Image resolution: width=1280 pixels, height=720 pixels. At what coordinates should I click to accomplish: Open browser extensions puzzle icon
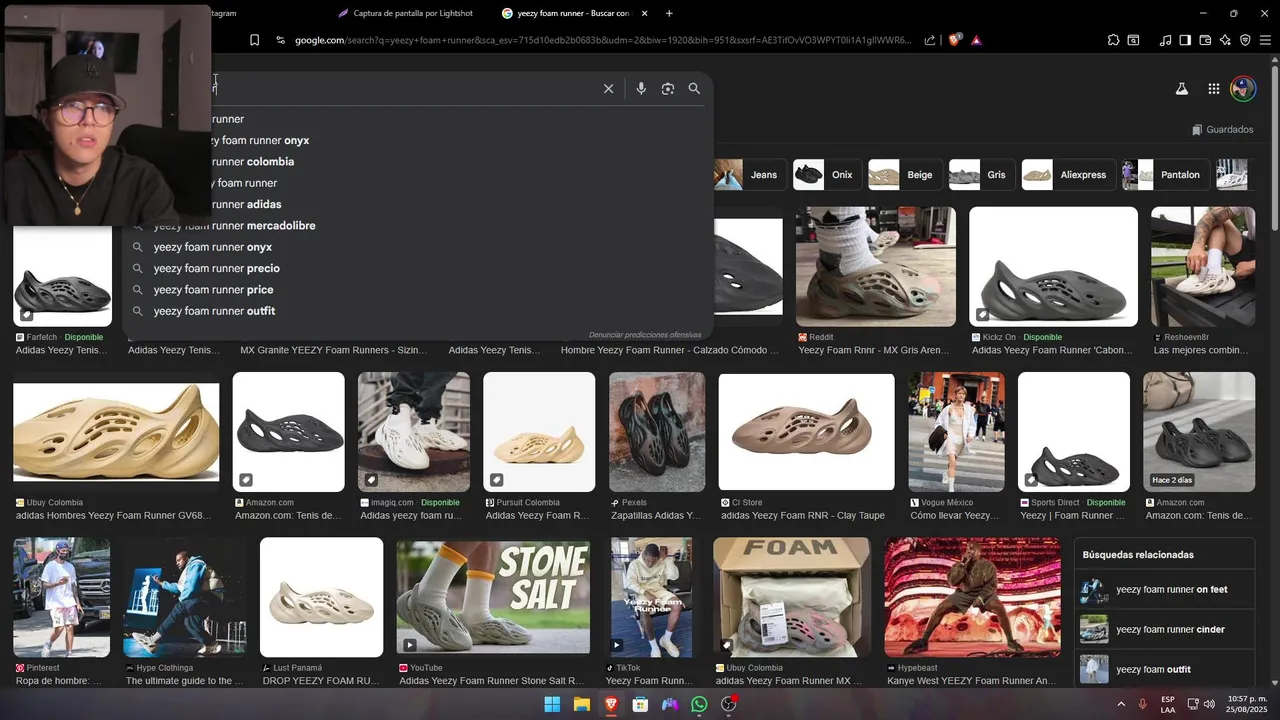[1113, 40]
